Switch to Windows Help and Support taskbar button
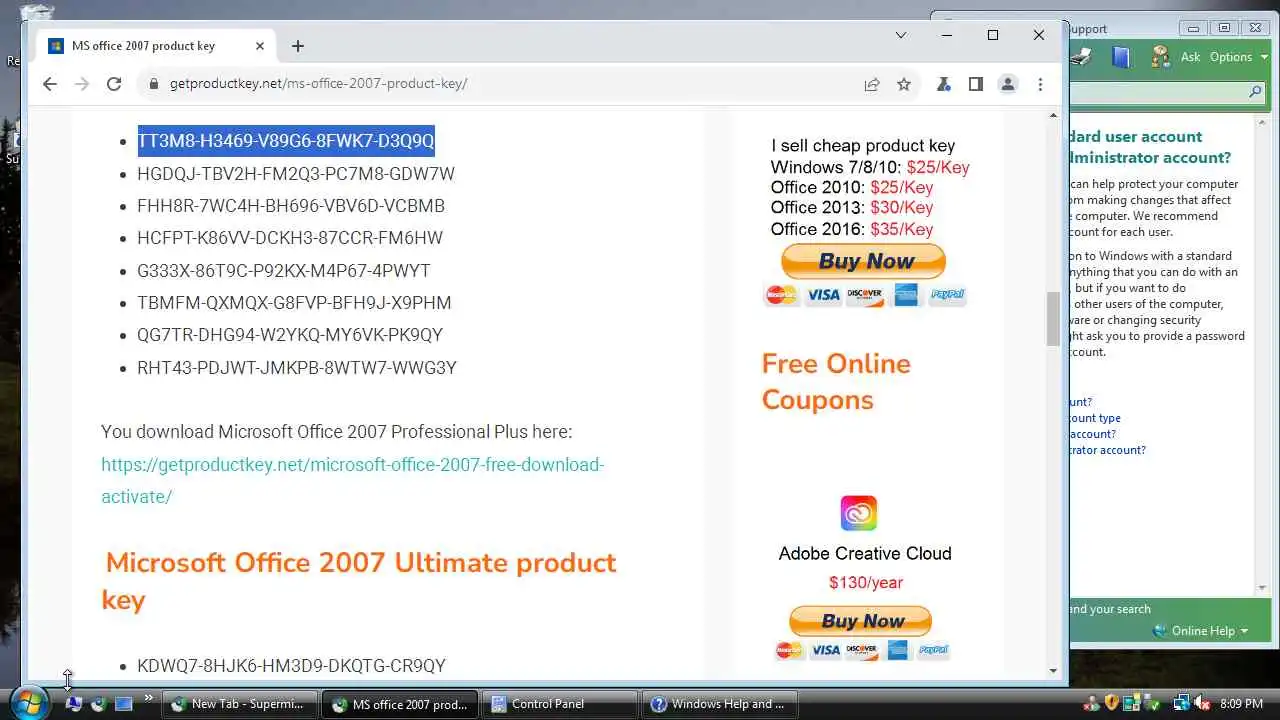The height and width of the screenshot is (720, 1280). click(x=721, y=704)
